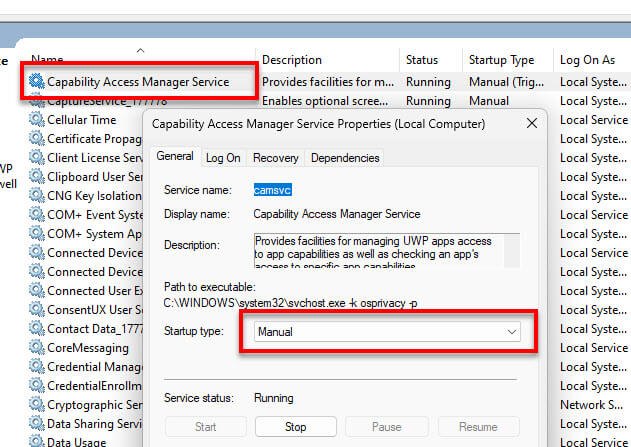Click the Display name value text
631x447 pixels.
coord(337,214)
